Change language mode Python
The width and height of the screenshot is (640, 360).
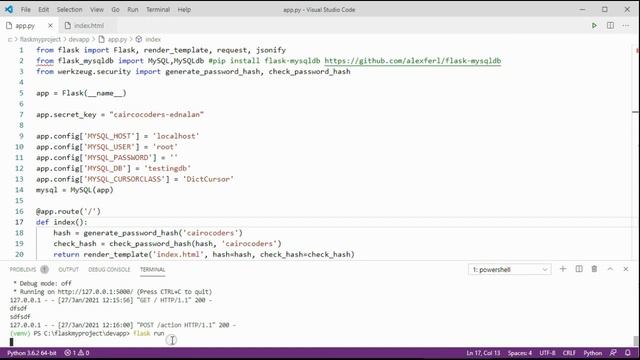[x=593, y=353]
